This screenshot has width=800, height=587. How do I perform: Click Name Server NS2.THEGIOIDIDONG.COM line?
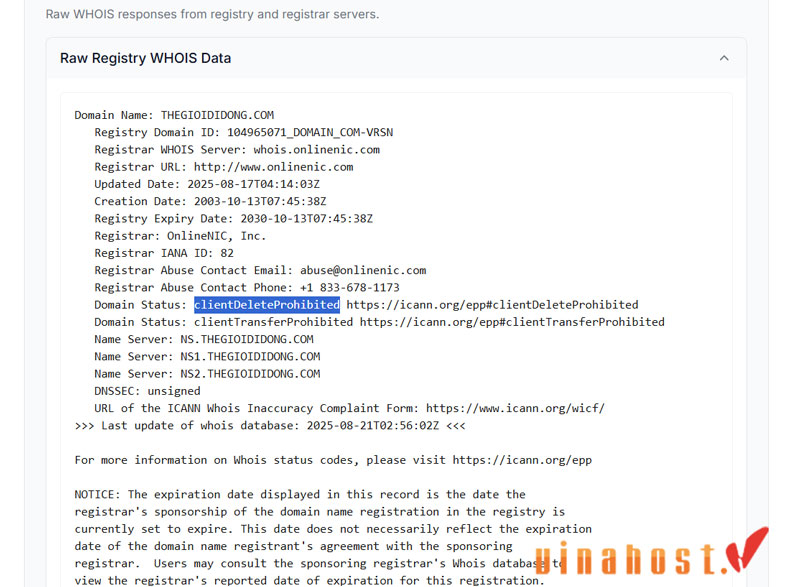coord(207,374)
